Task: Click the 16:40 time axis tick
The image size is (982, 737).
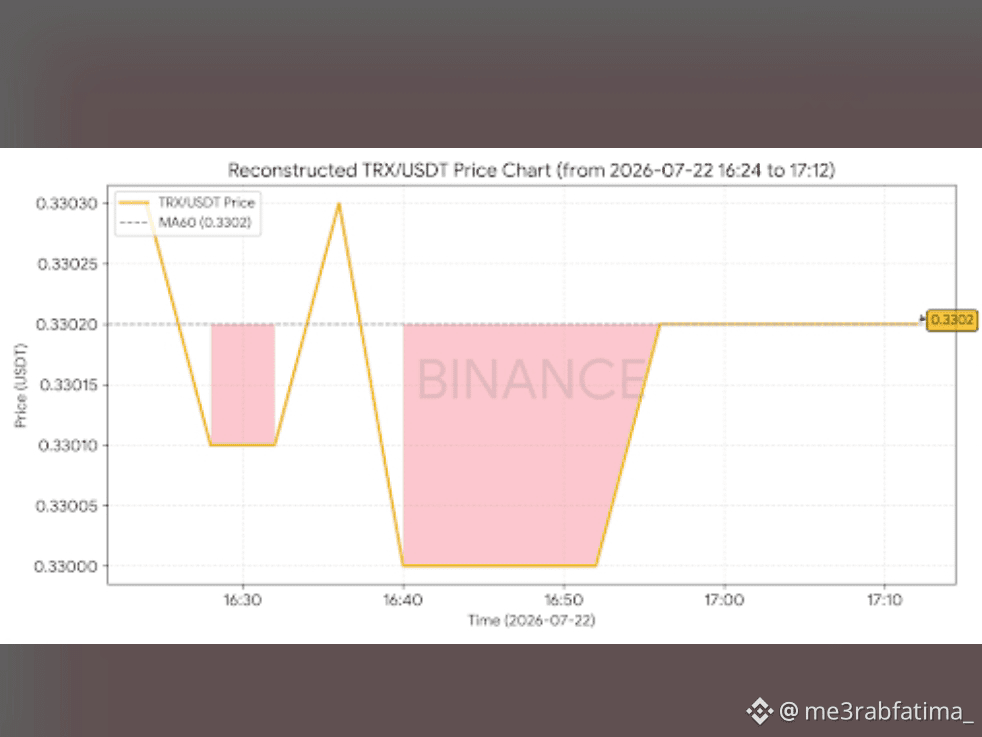Action: 403,600
